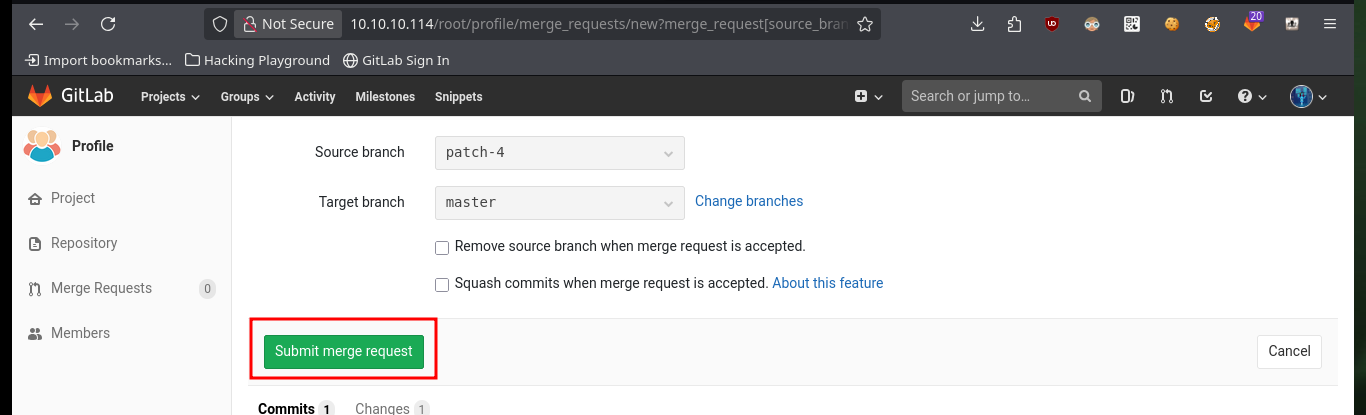Open the Projects menu dropdown
Screen dimensions: 1366x415
pyautogui.click(x=170, y=97)
